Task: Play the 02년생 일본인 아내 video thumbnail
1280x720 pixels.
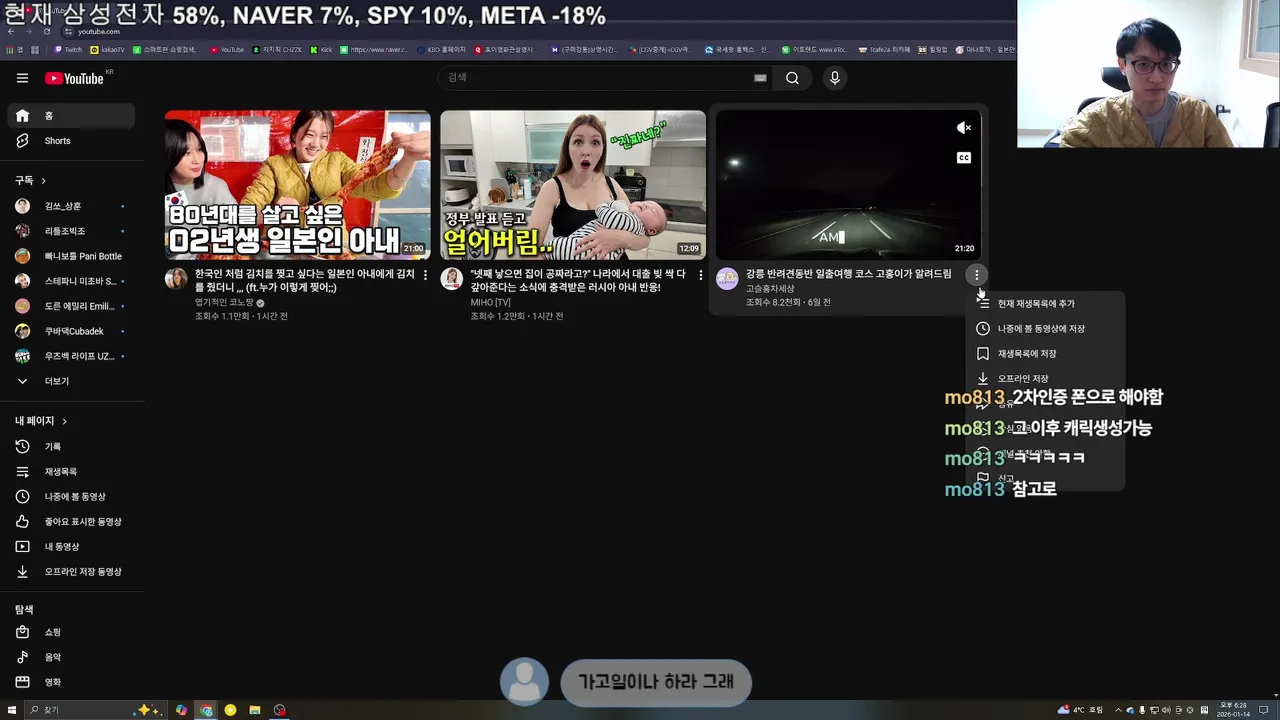Action: 297,185
